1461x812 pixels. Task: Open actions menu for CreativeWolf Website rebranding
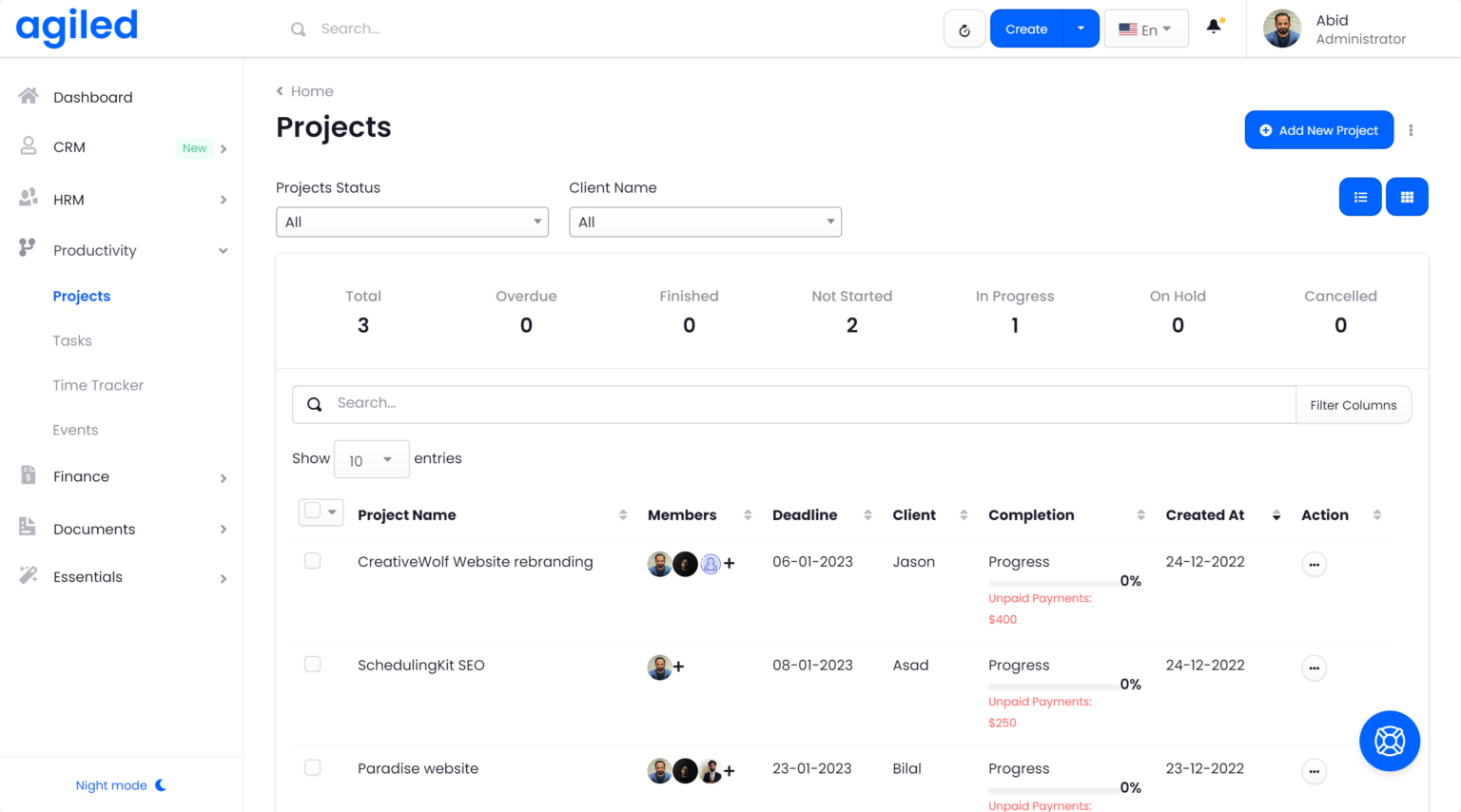click(x=1314, y=565)
